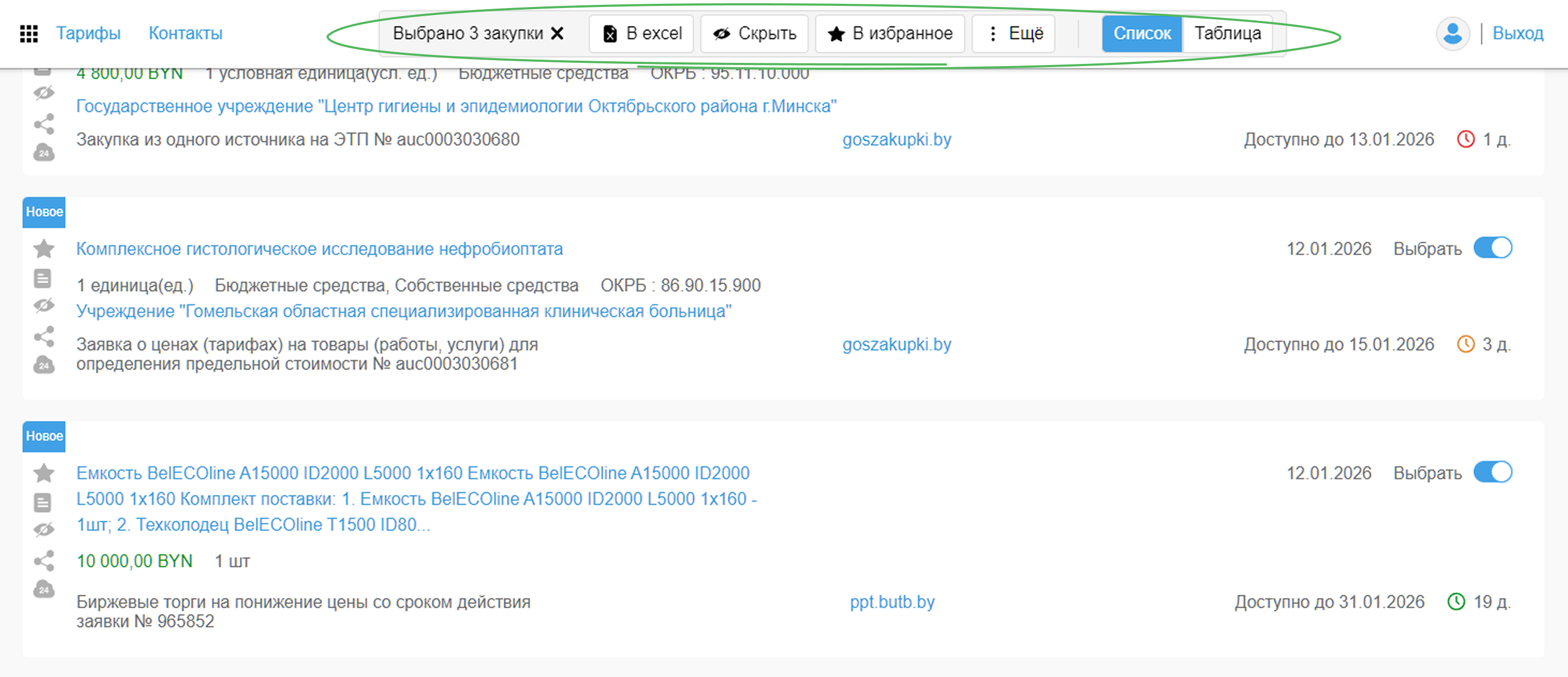Hide the BelECOline purchase with eye icon
The width and height of the screenshot is (1568, 677).
(x=44, y=530)
